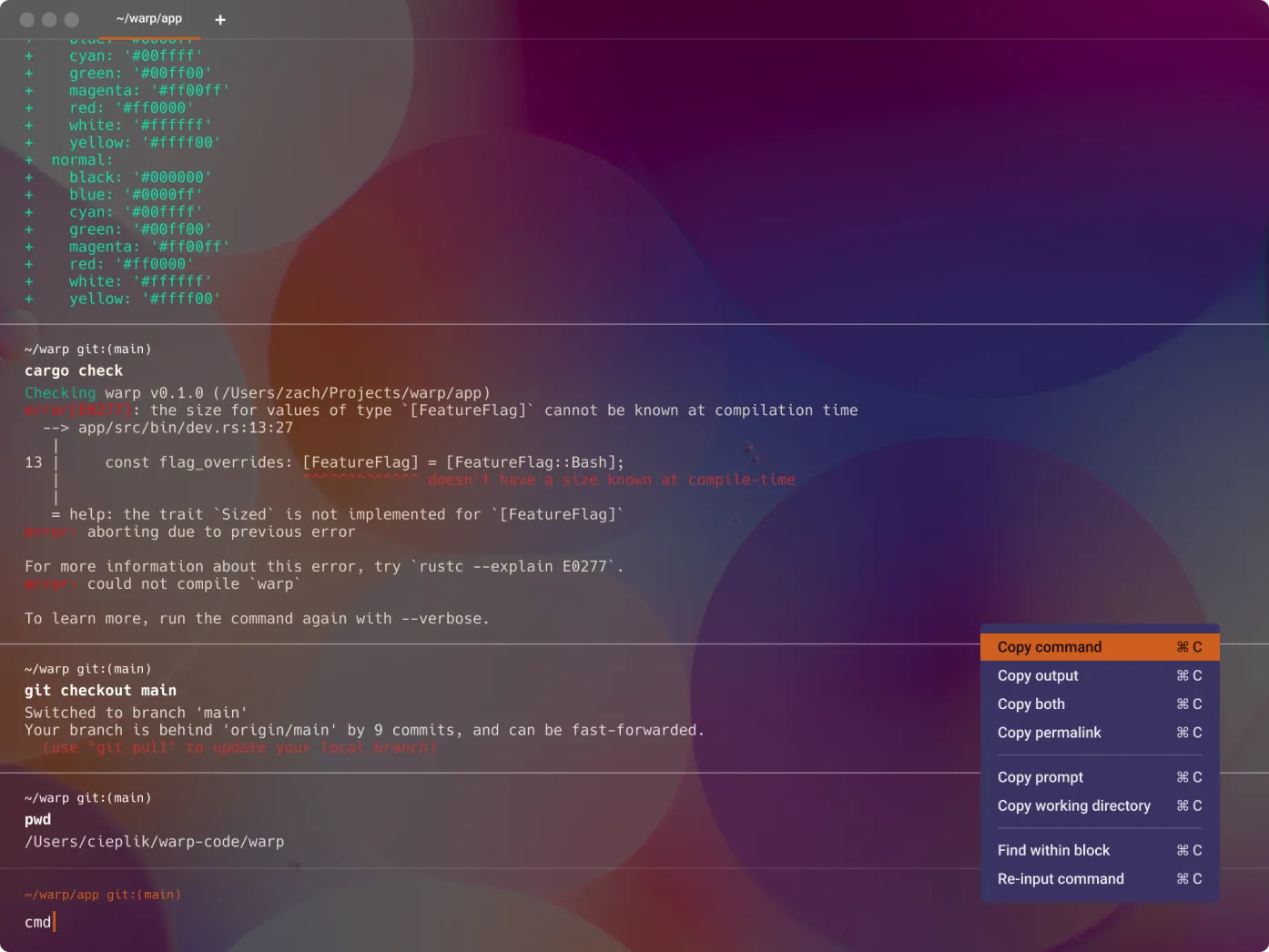Choose "Copy output" in the context menu
Image resolution: width=1269 pixels, height=952 pixels.
click(1038, 675)
